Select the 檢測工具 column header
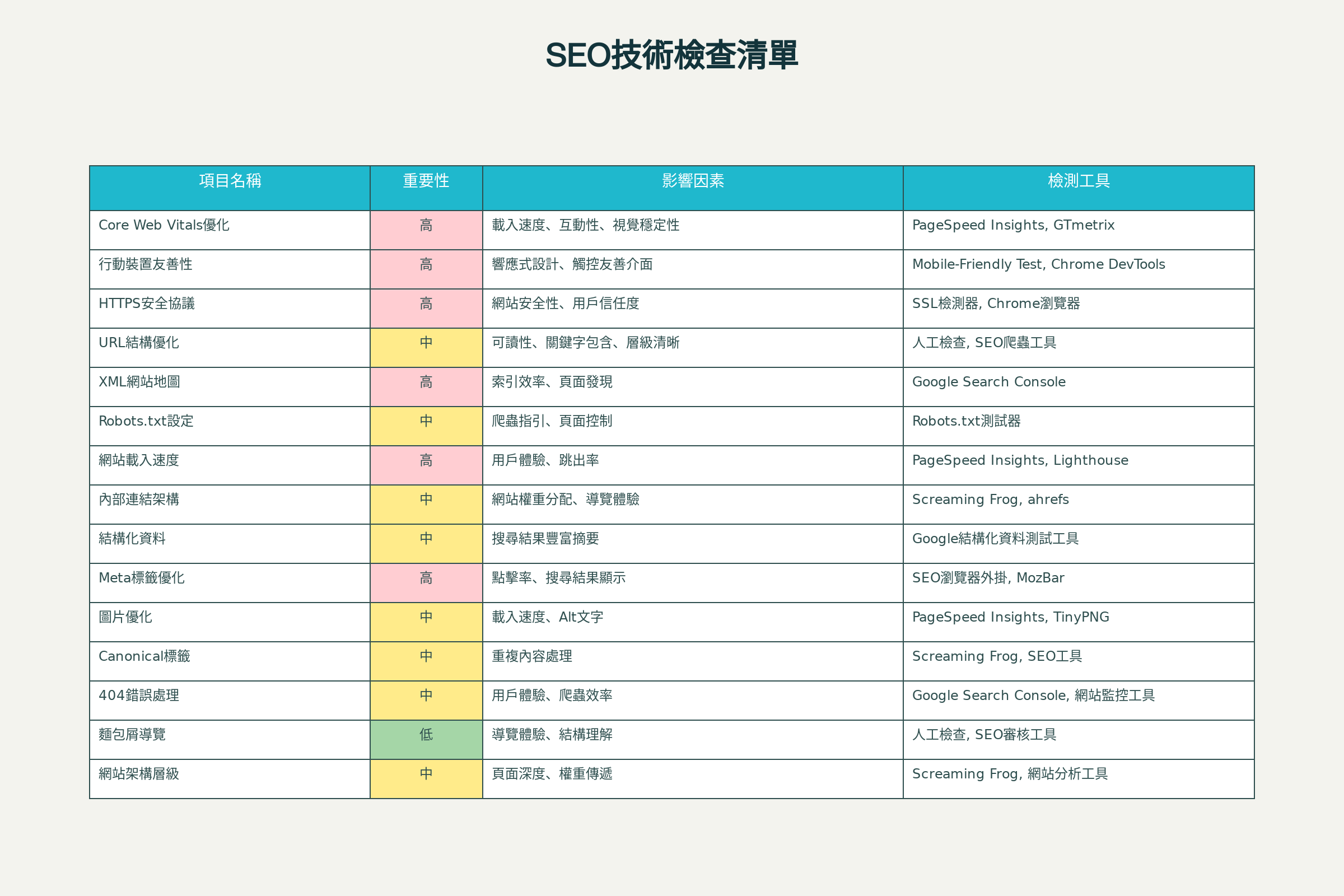This screenshot has height=896, width=1344. coord(1079,188)
